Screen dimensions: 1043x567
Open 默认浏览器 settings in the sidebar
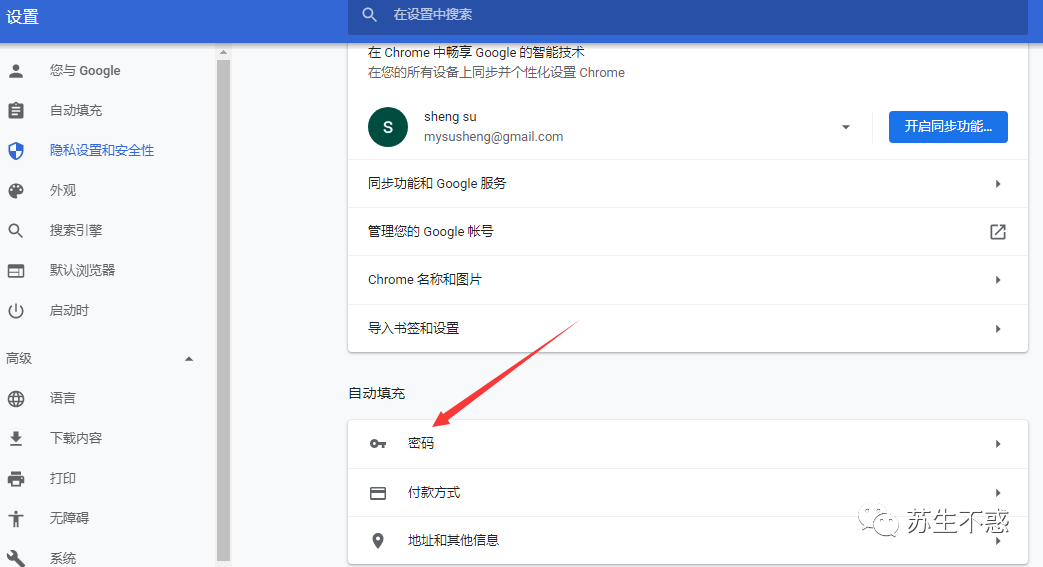[82, 270]
